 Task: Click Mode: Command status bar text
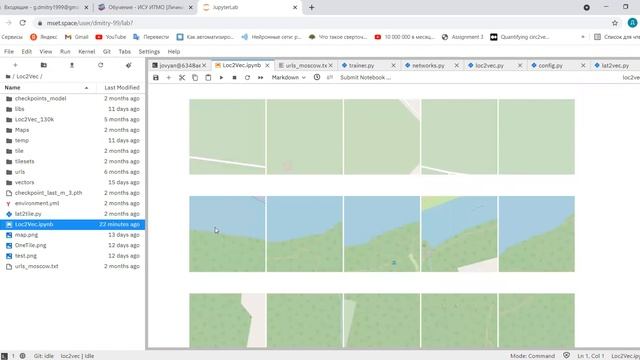532,356
